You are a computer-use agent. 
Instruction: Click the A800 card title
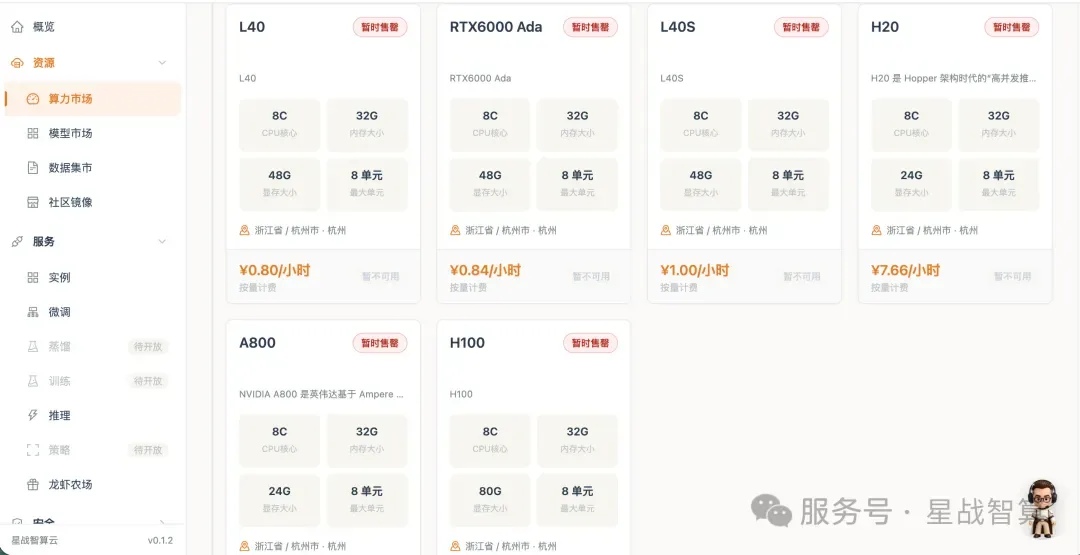[x=258, y=343]
